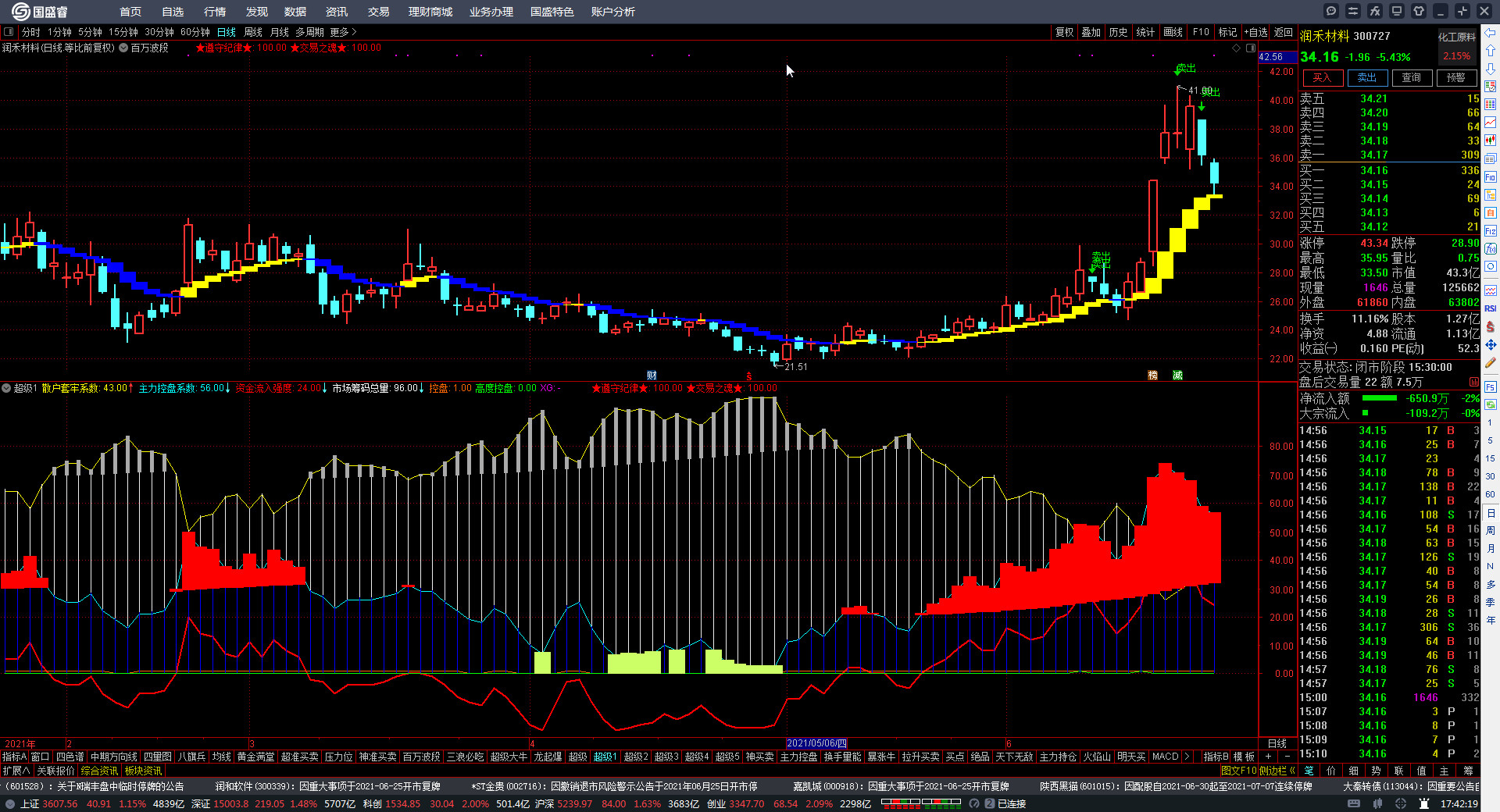Image resolution: width=1500 pixels, height=812 pixels.
Task: Click the up arrow in right sidebar
Action: pyautogui.click(x=1491, y=50)
